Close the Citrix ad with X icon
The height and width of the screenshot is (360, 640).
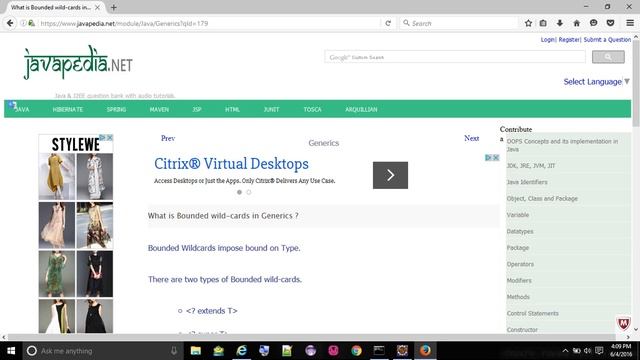(496, 158)
